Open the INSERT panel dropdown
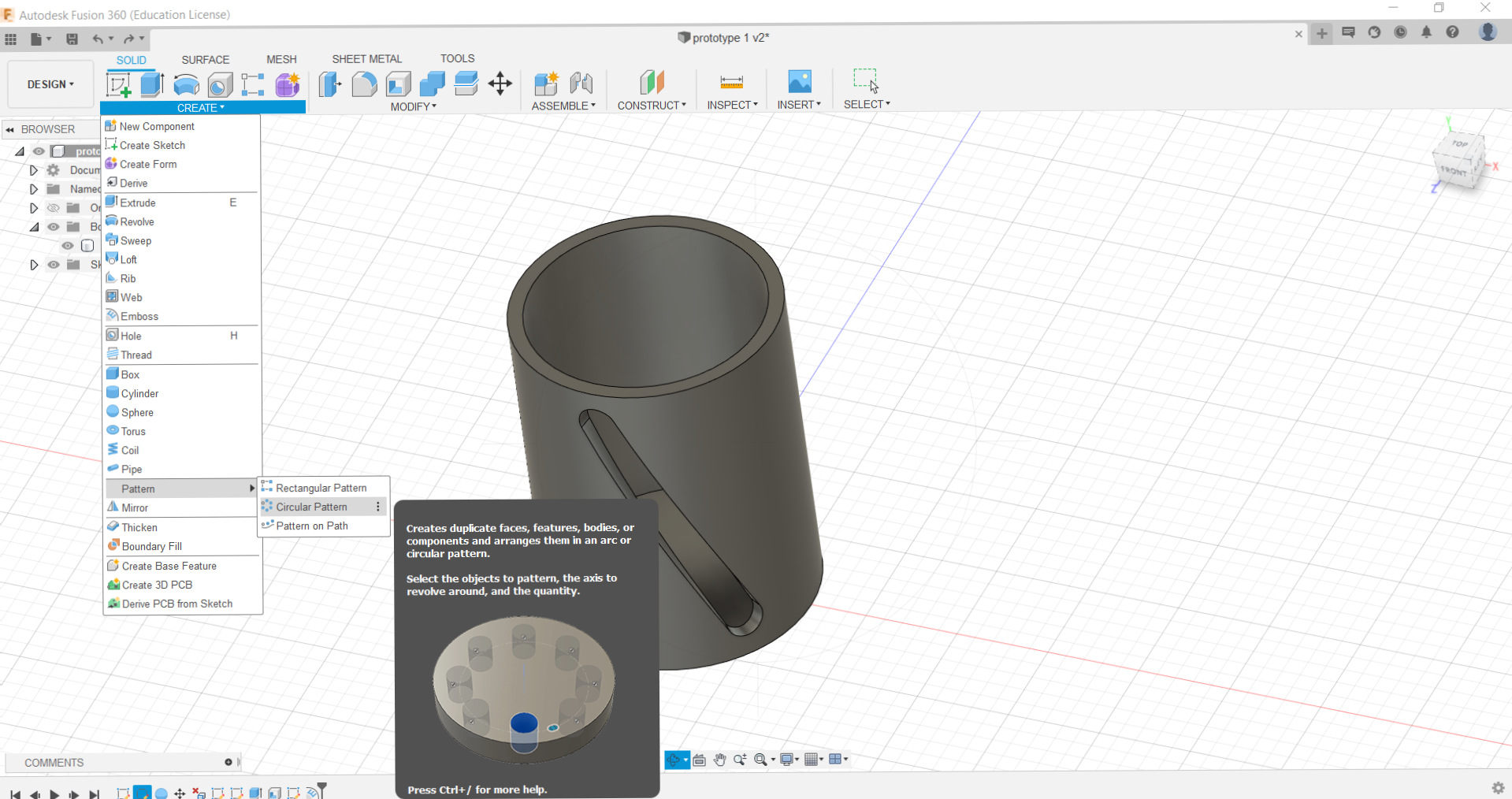This screenshot has width=1512, height=799. (799, 104)
